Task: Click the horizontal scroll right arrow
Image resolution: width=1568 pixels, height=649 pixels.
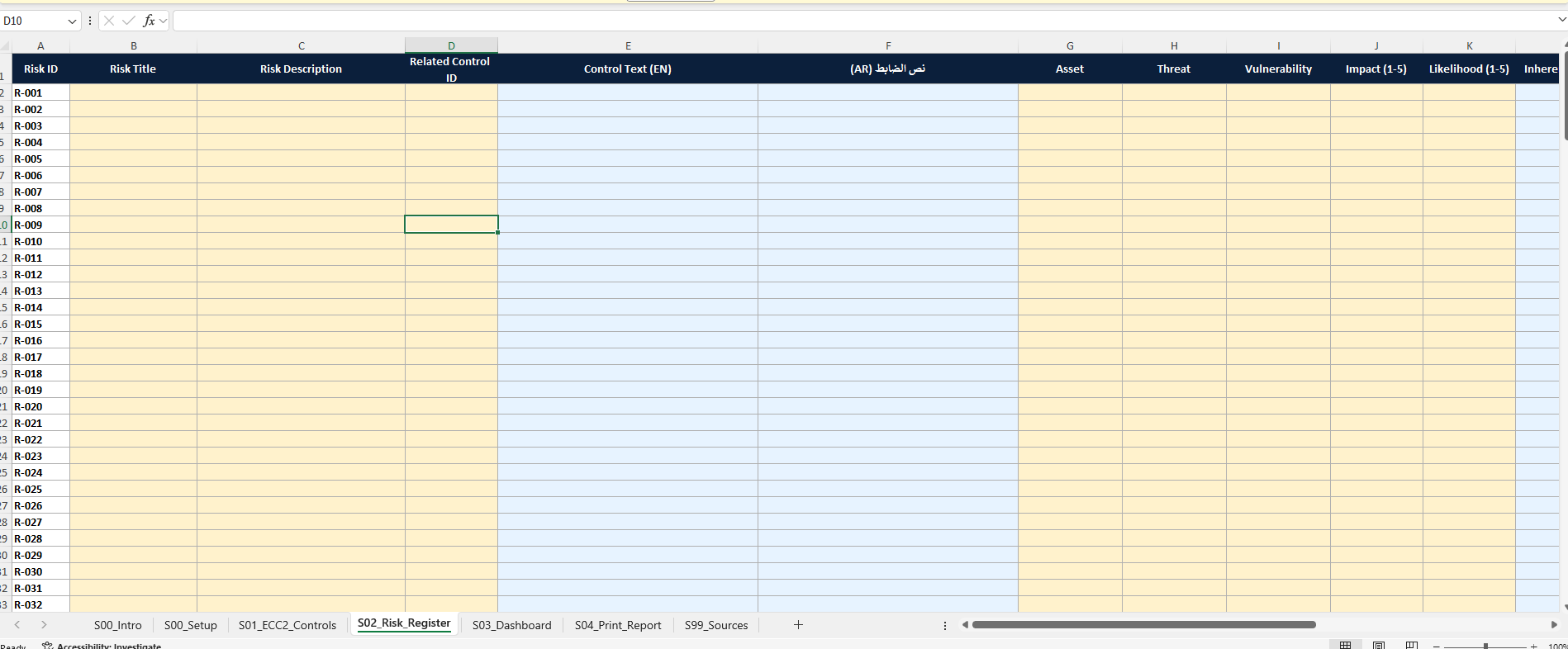Action: click(x=1554, y=625)
